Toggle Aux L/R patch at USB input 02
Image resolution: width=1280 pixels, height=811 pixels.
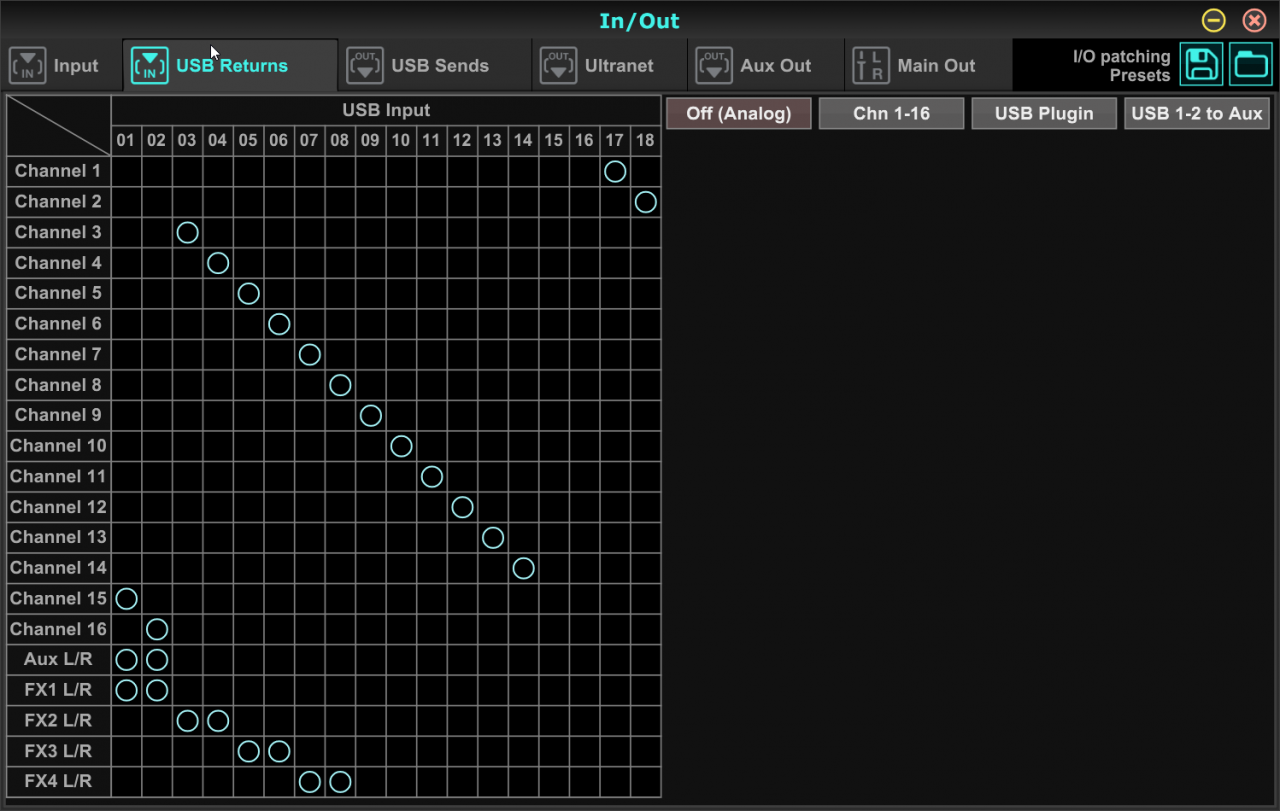click(157, 660)
